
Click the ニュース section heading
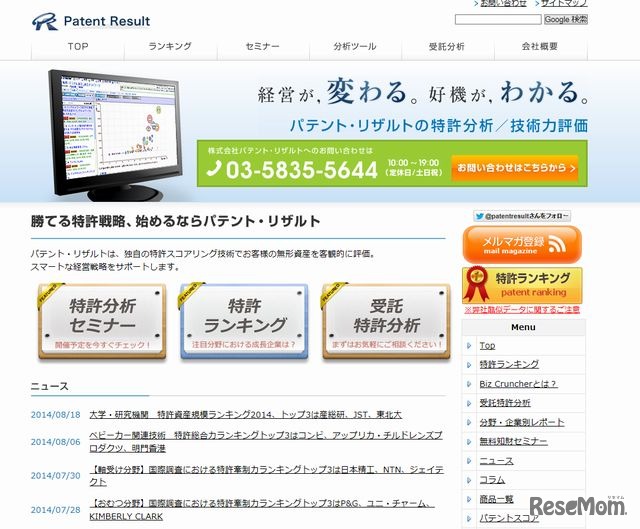[x=49, y=386]
